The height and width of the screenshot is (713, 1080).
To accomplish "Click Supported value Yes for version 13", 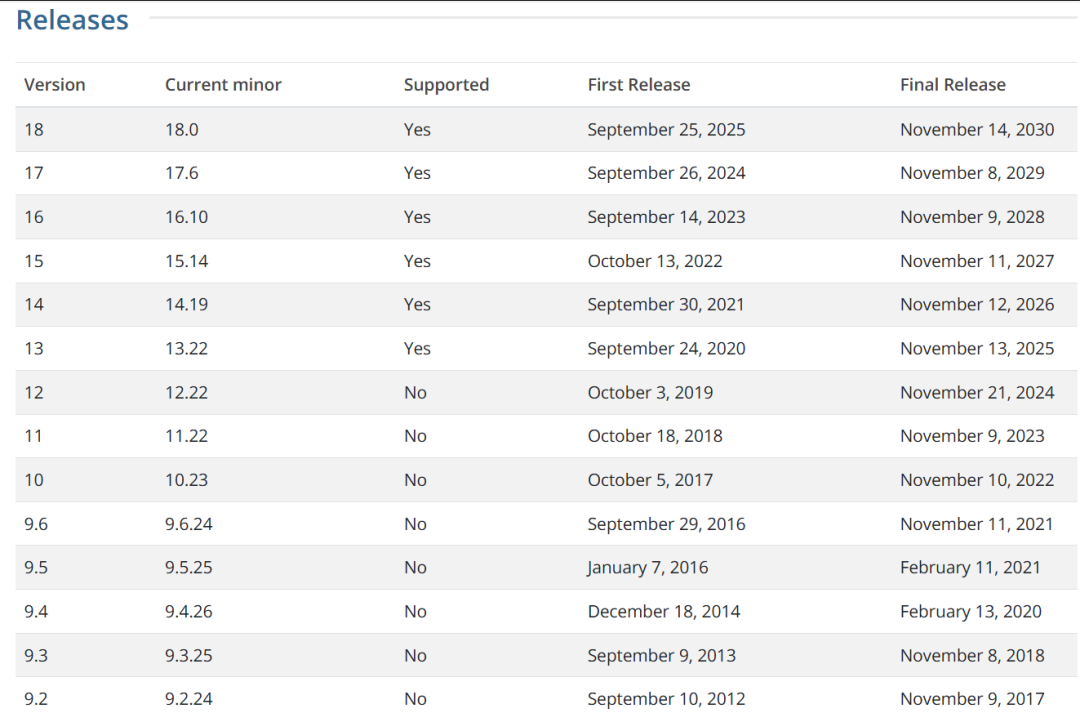I will 417,349.
